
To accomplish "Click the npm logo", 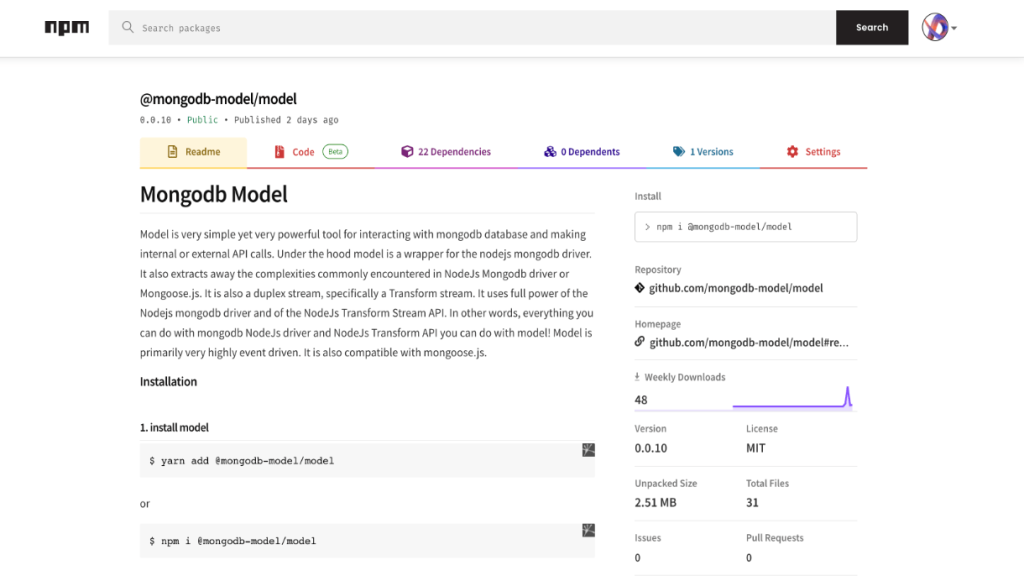I will tap(67, 28).
